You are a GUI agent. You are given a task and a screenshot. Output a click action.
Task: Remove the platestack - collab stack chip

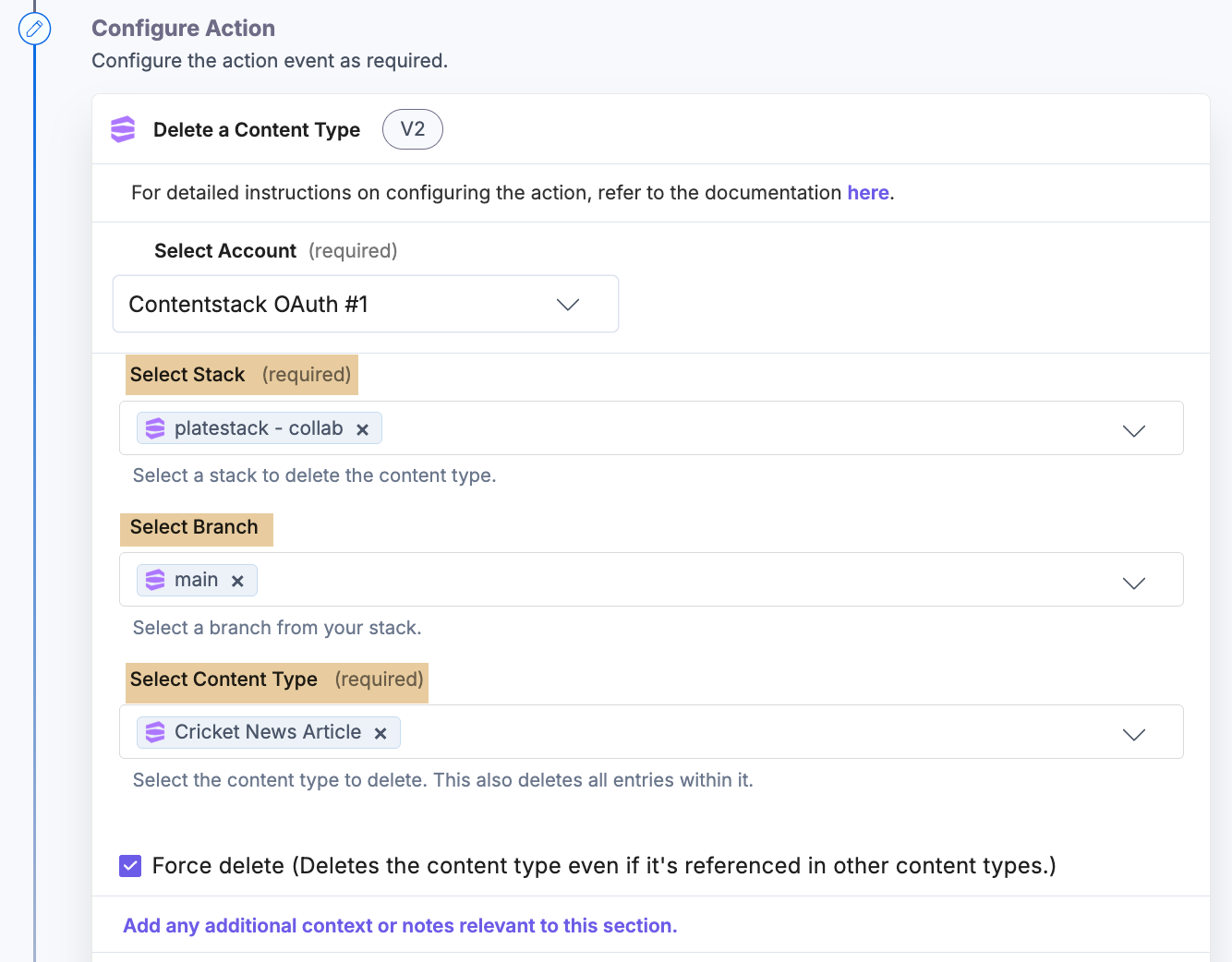363,429
